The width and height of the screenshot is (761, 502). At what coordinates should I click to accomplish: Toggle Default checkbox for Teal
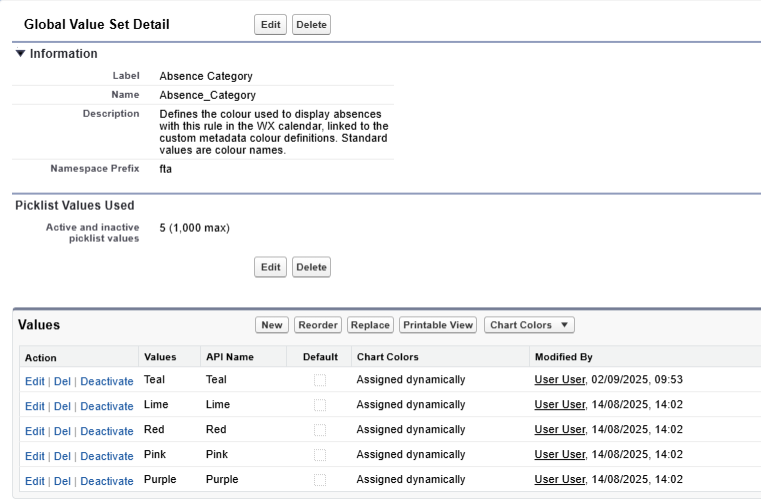coord(320,380)
